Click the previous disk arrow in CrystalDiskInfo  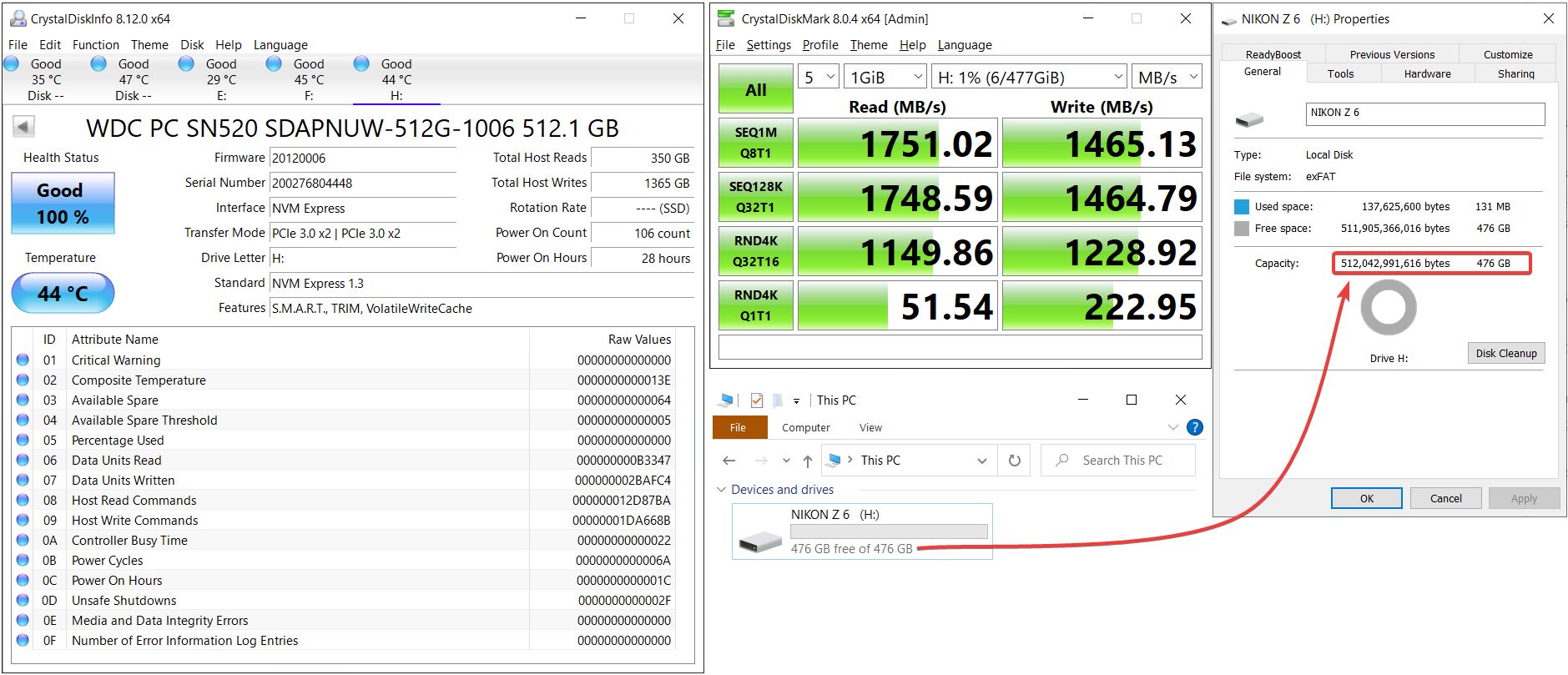23,127
